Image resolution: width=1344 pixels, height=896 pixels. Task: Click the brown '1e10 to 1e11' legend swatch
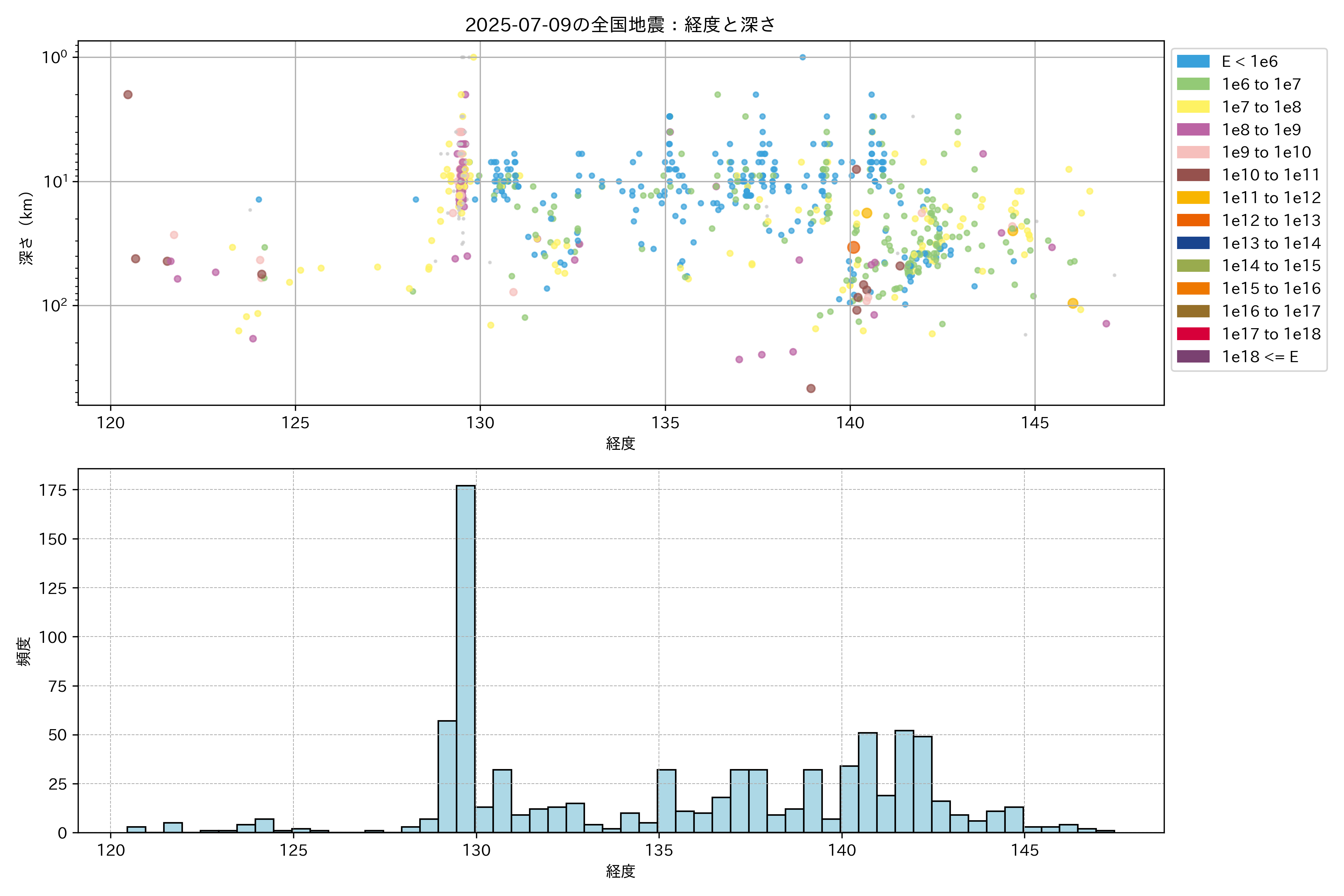(x=1193, y=175)
